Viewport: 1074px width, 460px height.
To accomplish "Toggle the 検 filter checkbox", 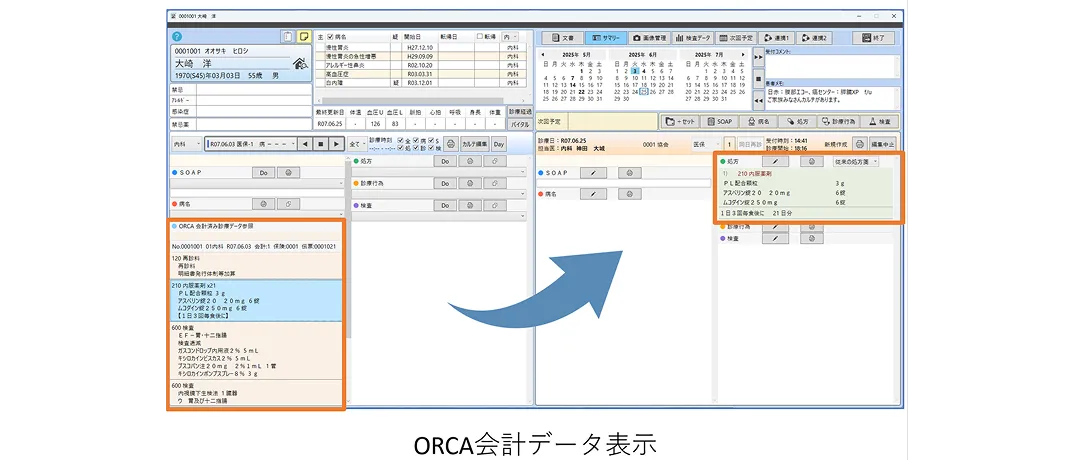I will coord(431,148).
